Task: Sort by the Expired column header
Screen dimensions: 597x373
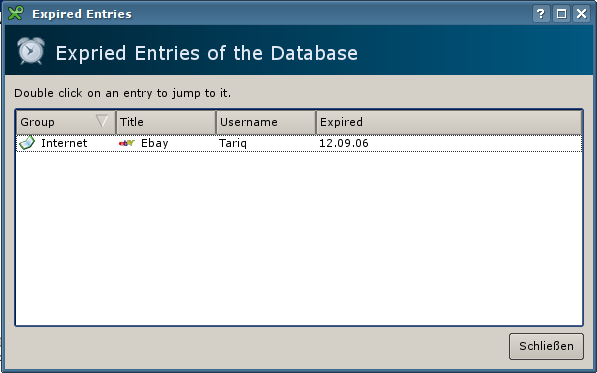Action: pos(449,122)
